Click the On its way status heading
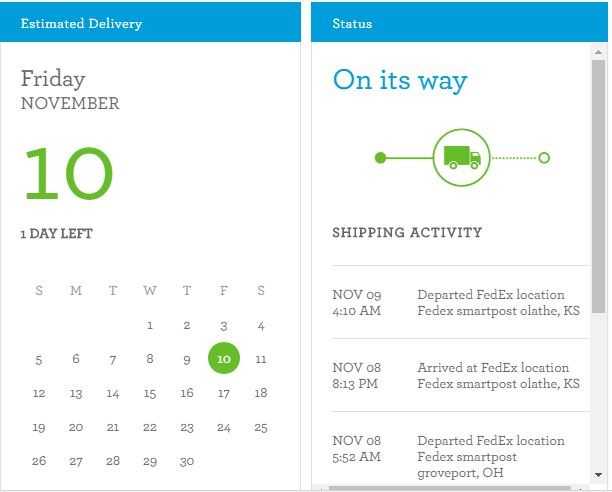 tap(400, 81)
